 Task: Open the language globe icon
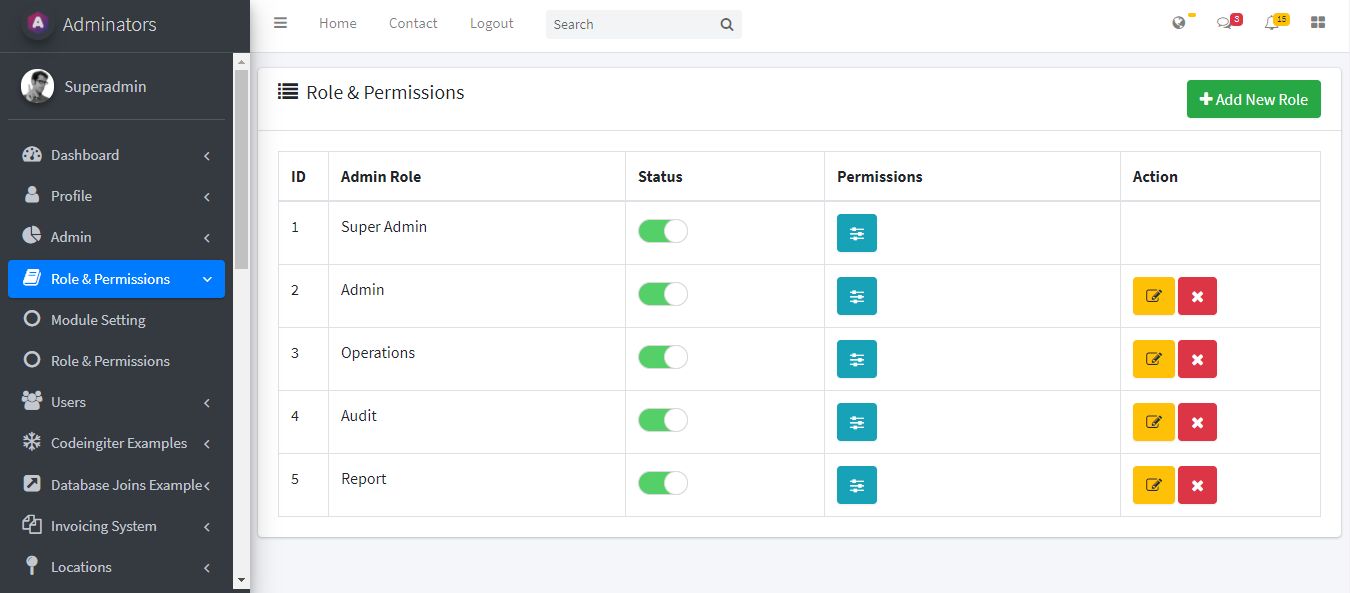[1179, 23]
